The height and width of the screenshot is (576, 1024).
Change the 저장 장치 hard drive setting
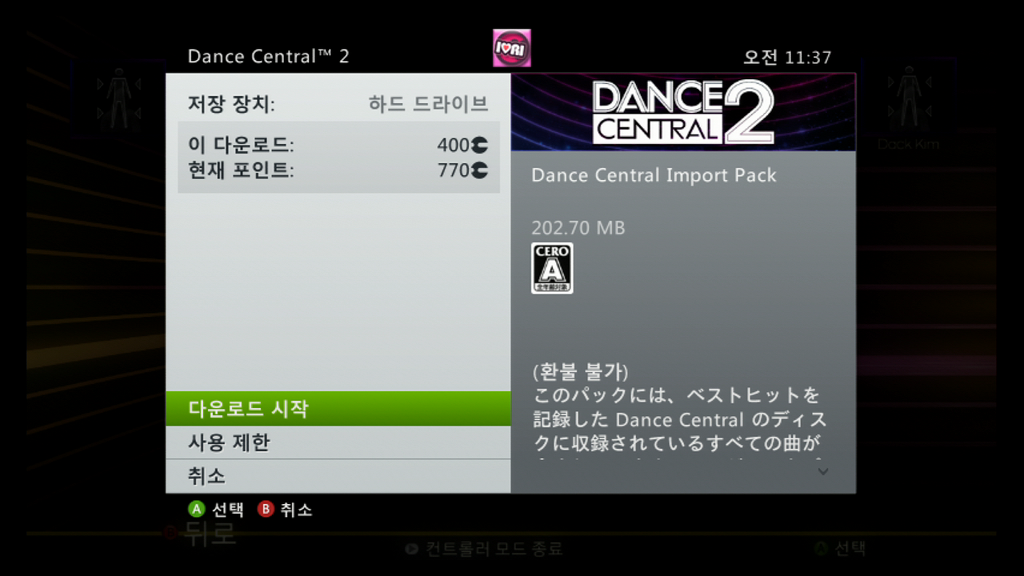click(x=338, y=104)
